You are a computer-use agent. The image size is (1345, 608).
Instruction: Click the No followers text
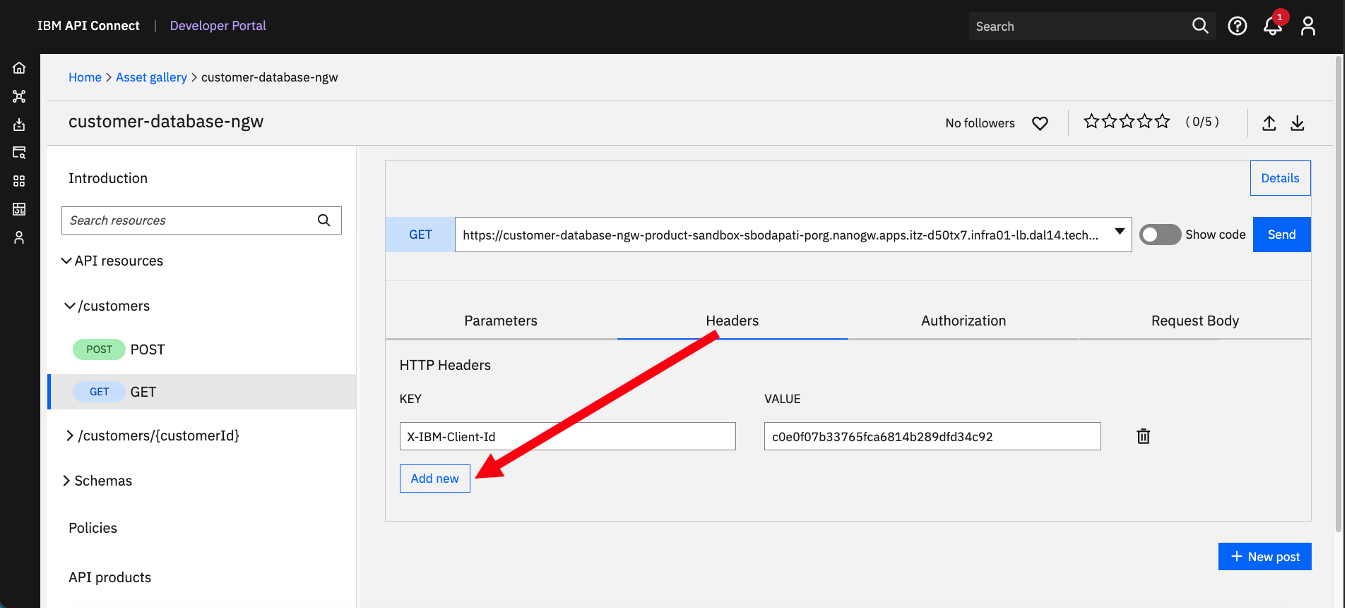point(980,123)
